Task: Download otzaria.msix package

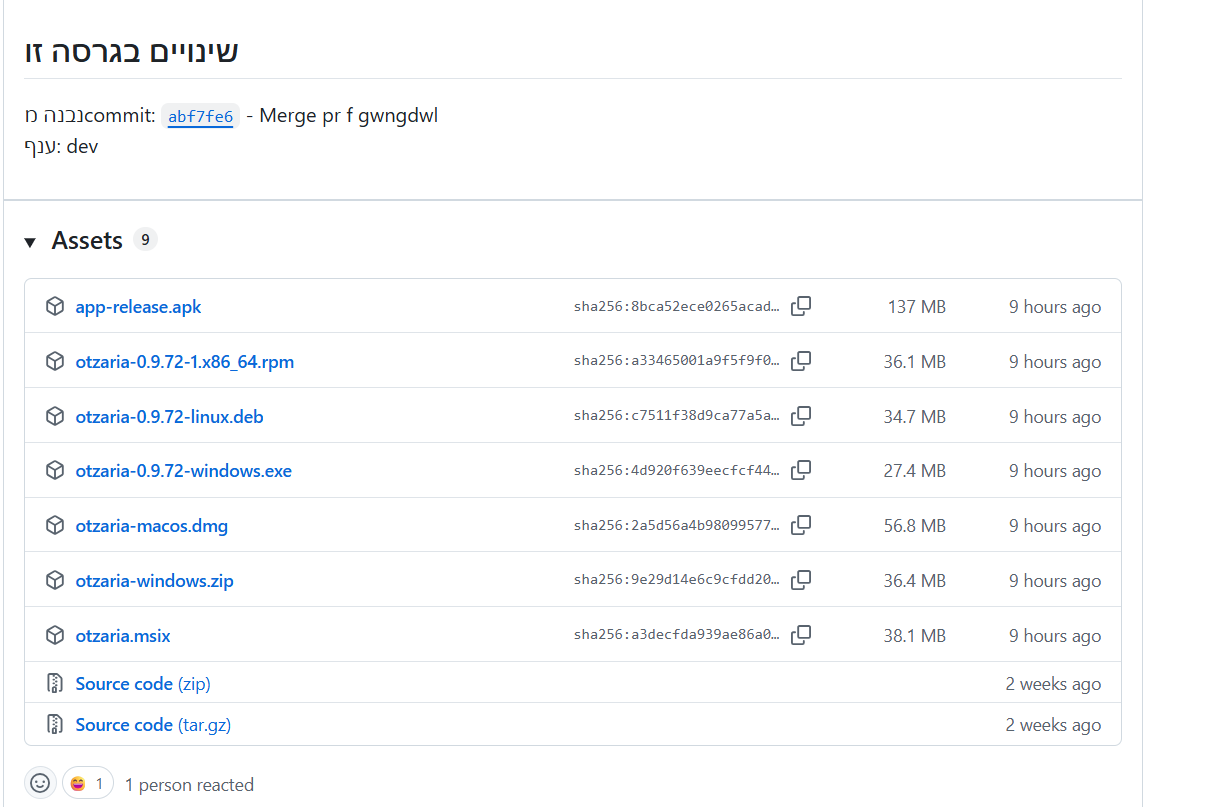Action: 123,636
